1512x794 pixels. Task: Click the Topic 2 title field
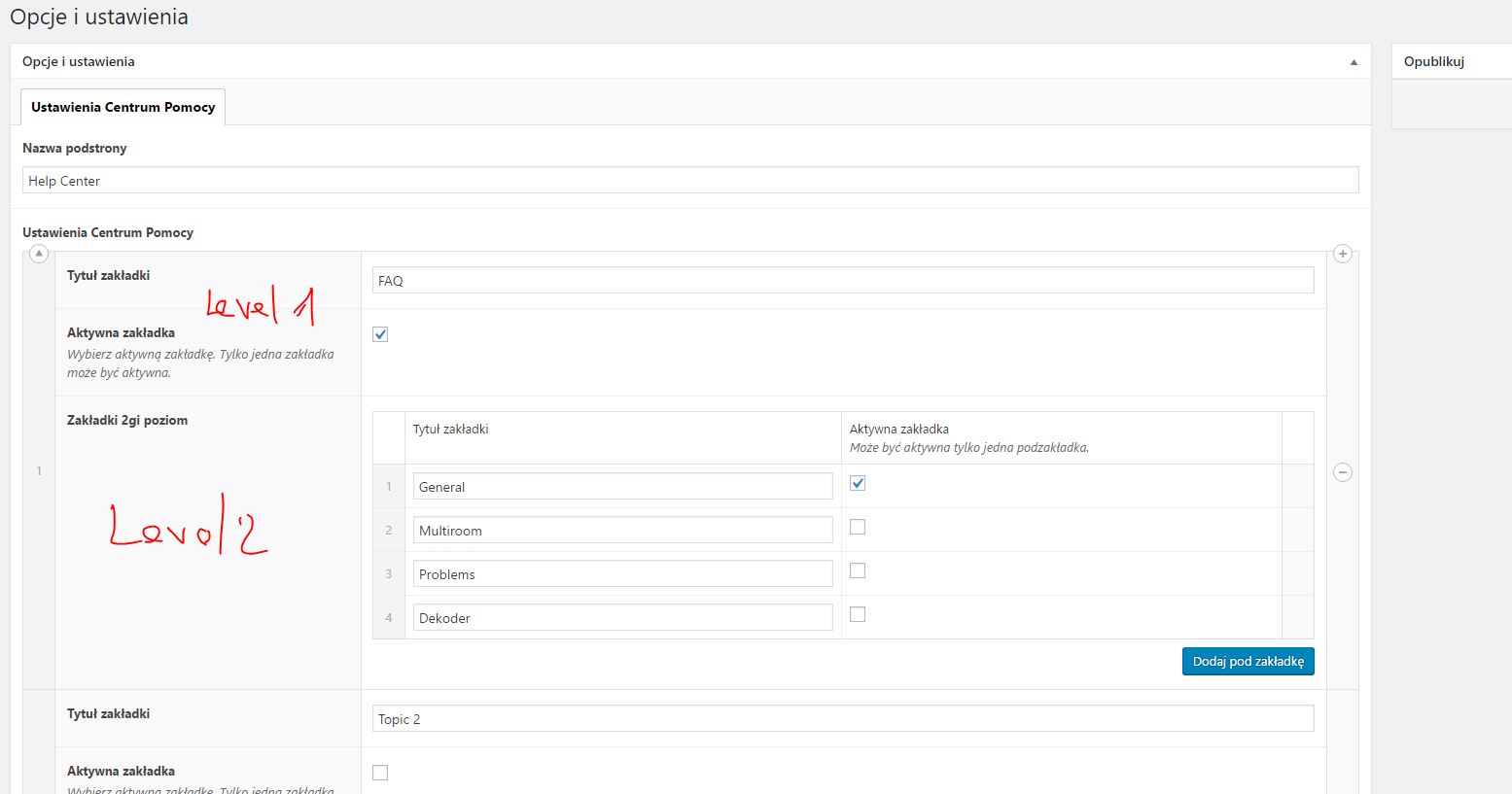click(x=842, y=718)
